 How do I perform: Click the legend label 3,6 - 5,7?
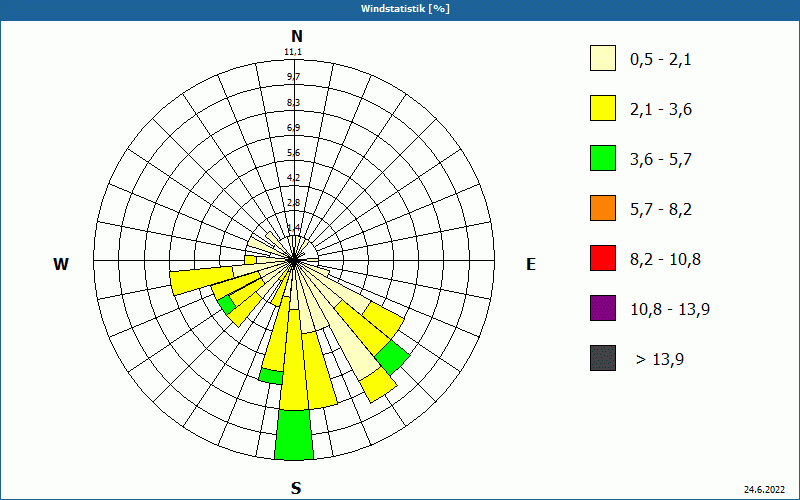661,160
